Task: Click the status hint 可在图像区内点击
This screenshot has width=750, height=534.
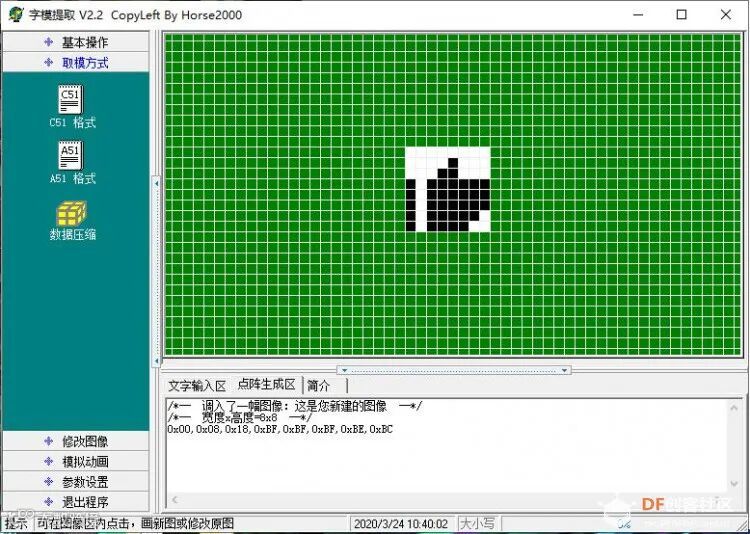Action: coord(136,523)
